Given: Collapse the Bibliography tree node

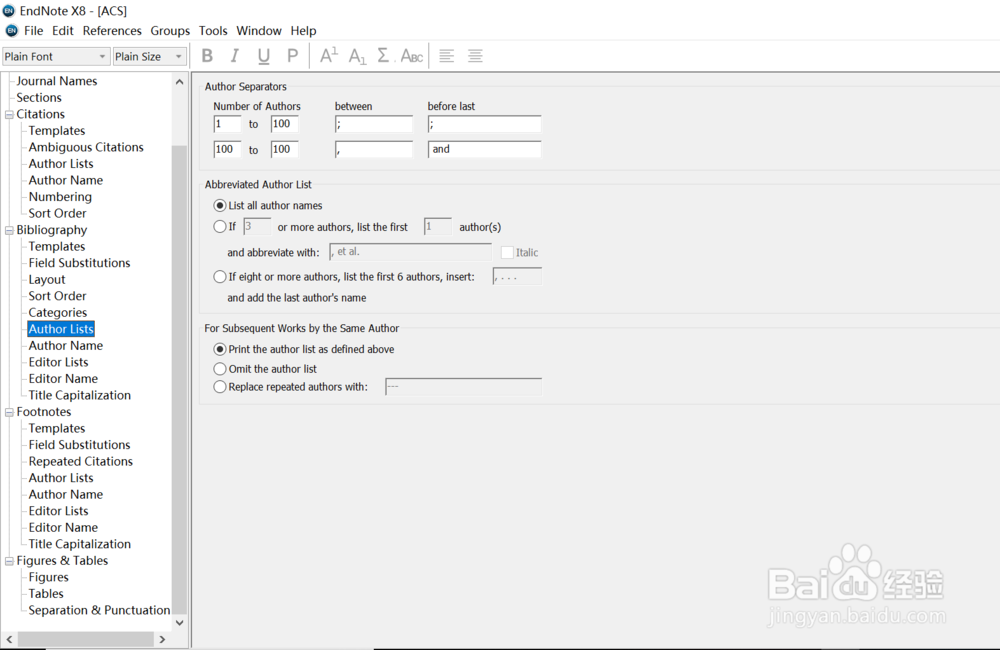Looking at the screenshot, I should coord(9,230).
